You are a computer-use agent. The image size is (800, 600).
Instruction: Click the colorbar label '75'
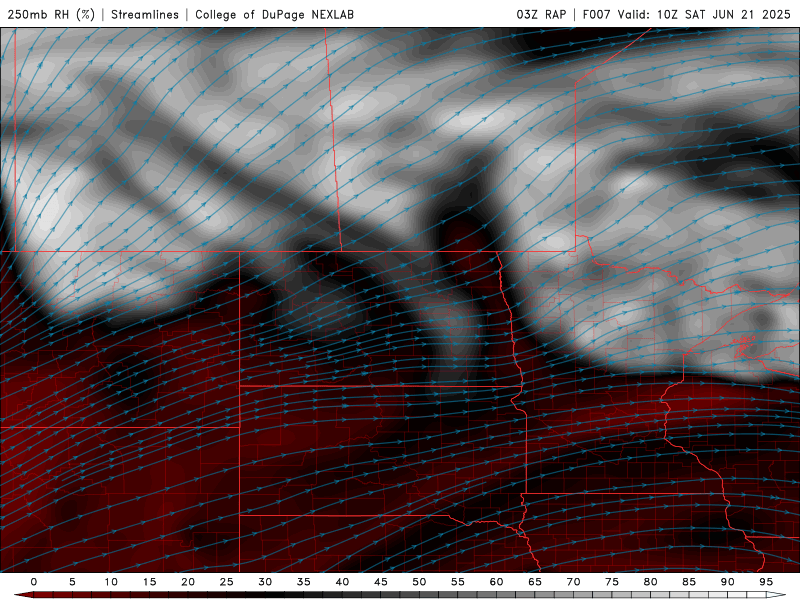[x=612, y=582]
